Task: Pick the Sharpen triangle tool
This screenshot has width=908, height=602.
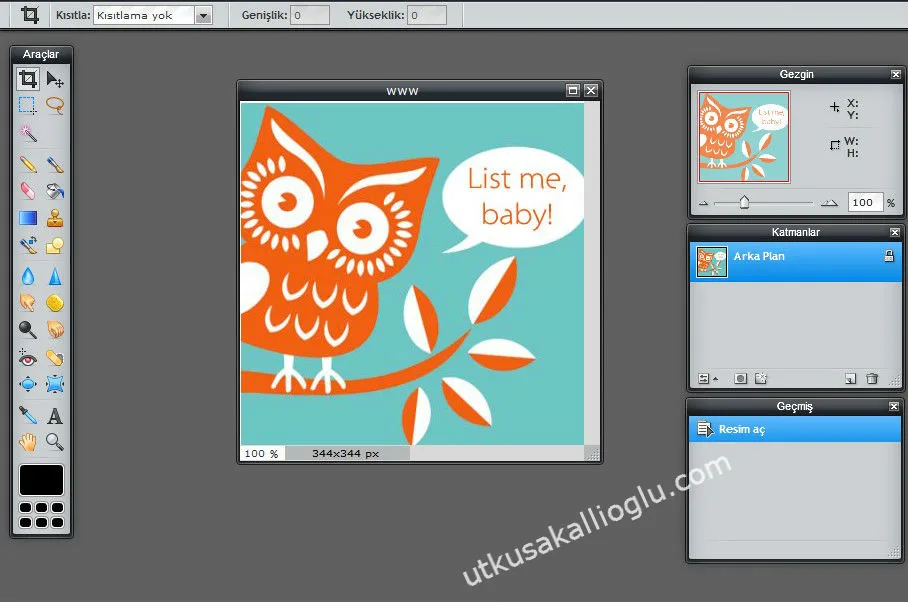Action: point(55,276)
